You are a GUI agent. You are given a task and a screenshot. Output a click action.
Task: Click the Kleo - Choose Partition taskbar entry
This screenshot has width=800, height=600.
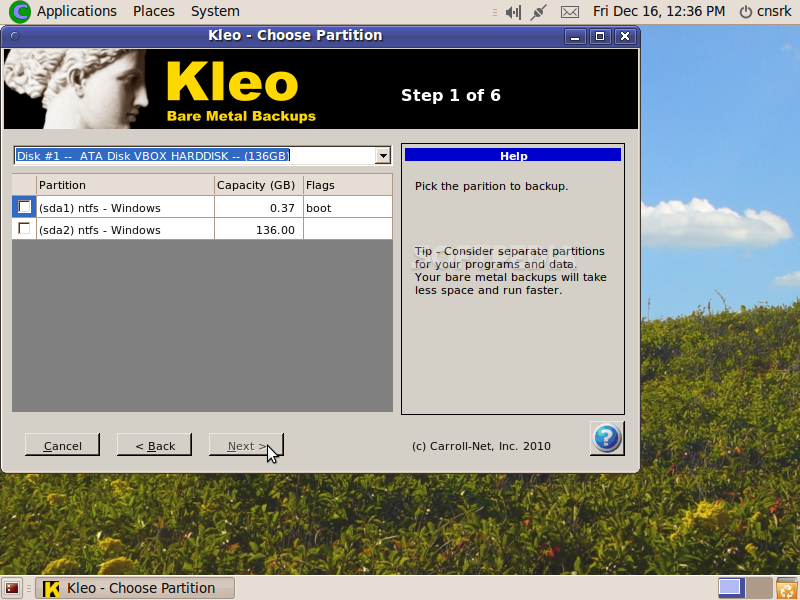coord(135,588)
